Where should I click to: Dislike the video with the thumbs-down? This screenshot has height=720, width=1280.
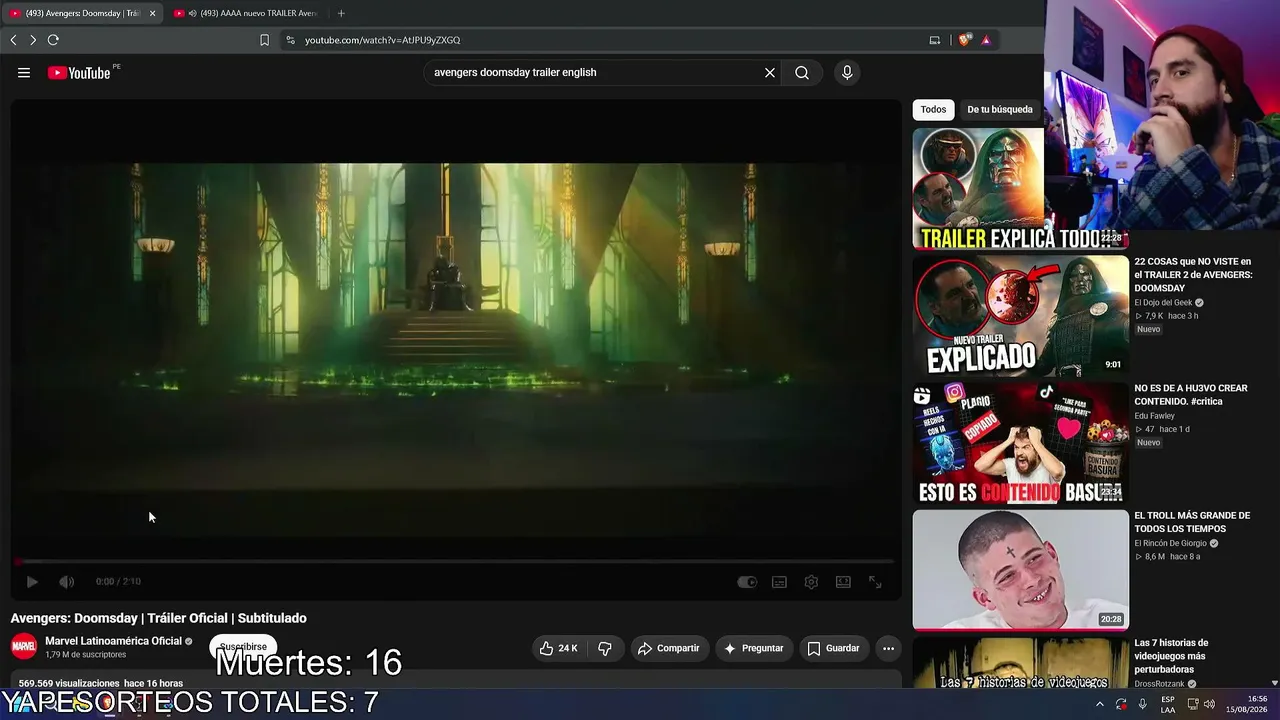click(x=605, y=648)
